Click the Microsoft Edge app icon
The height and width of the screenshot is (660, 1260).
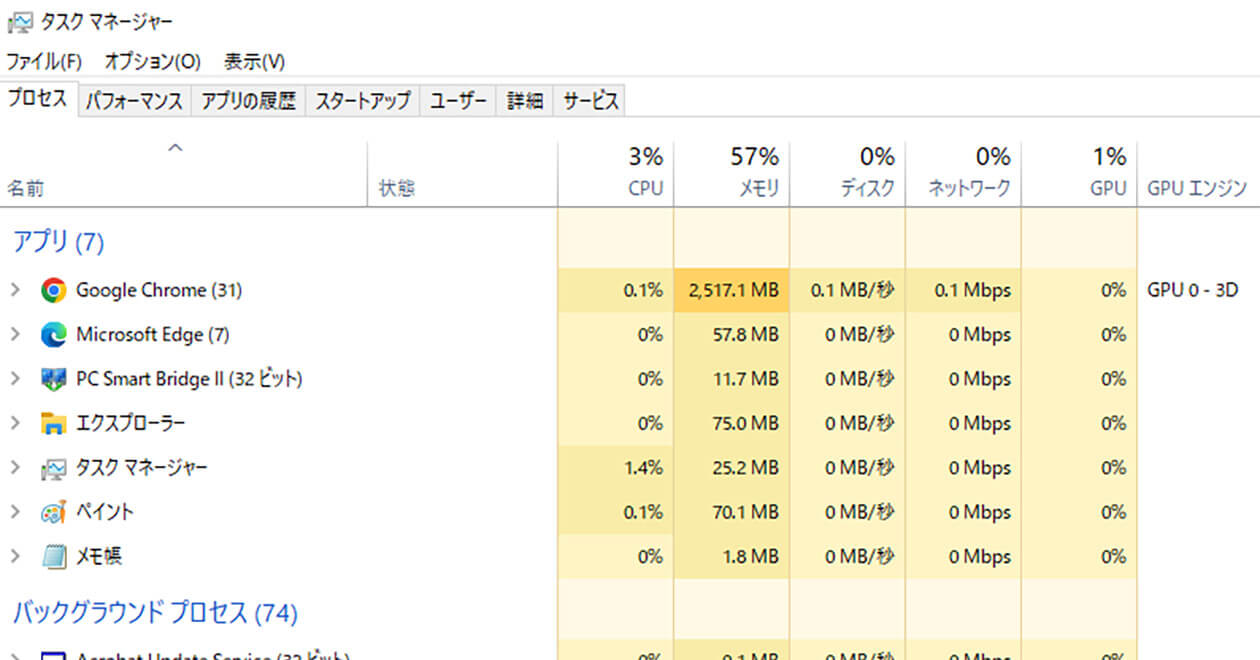(x=54, y=334)
